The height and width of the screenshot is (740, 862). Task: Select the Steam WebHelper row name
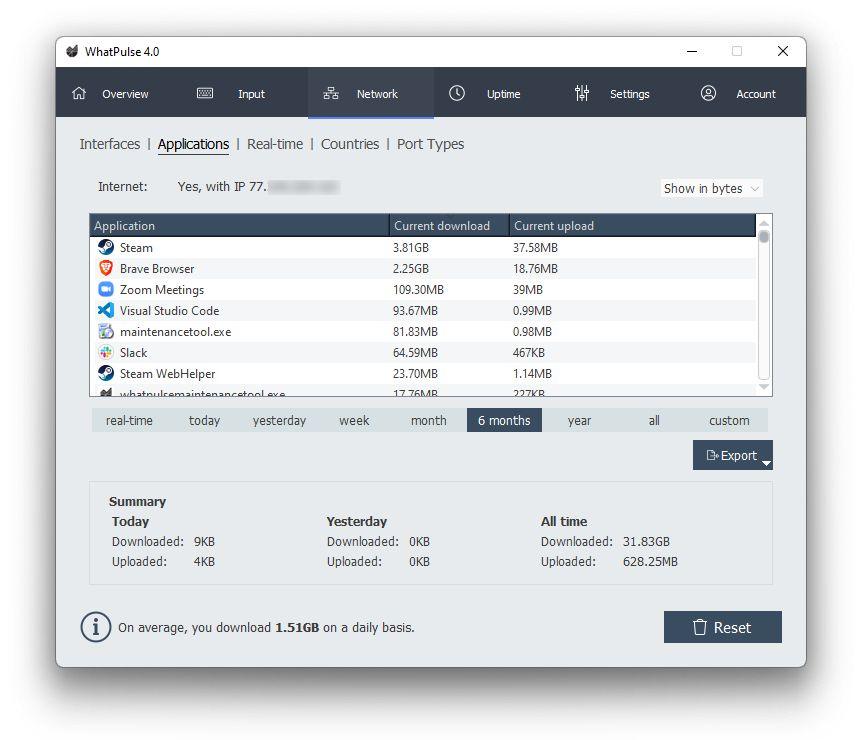[167, 374]
